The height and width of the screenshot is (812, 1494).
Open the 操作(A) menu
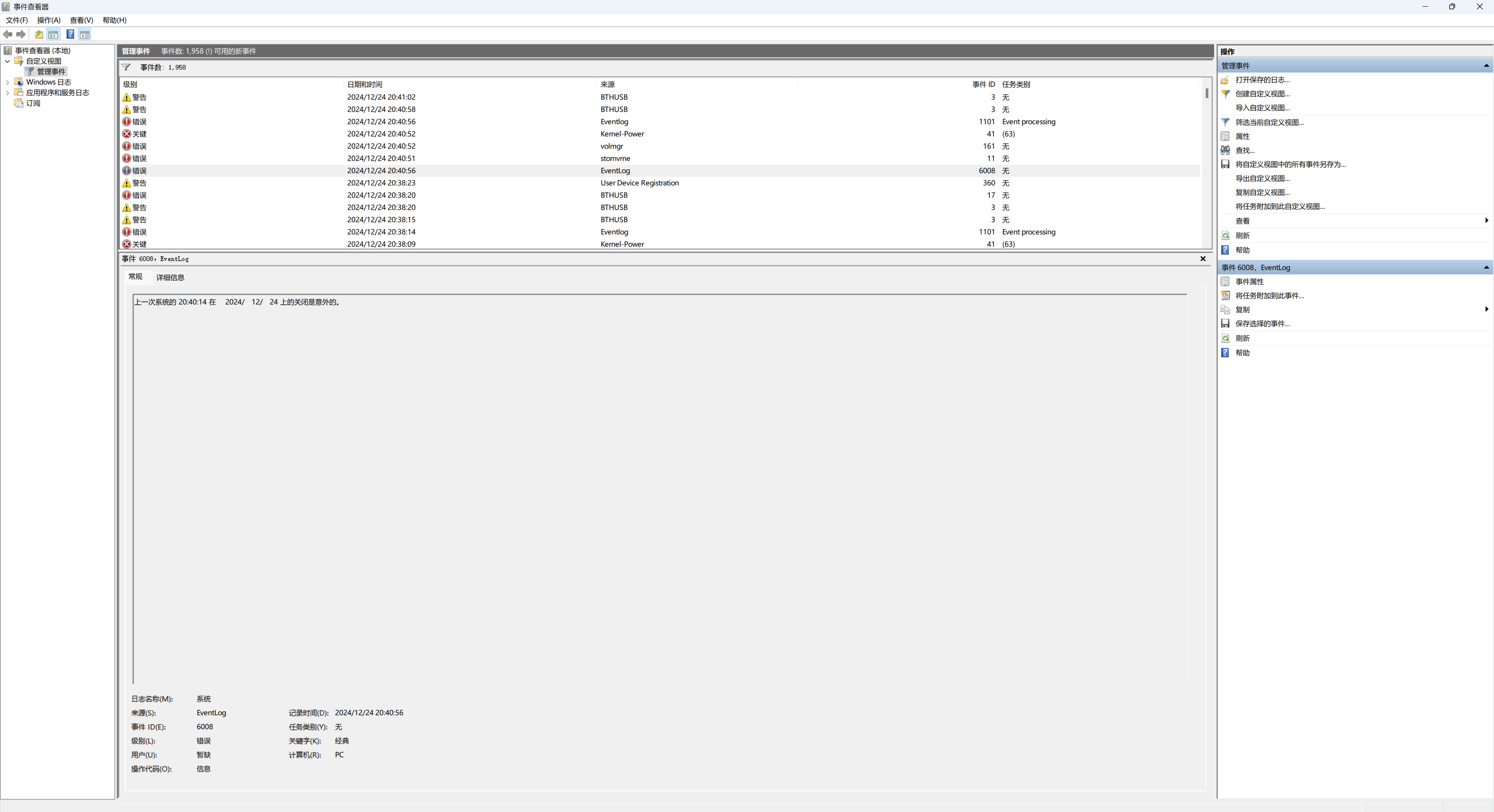click(49, 20)
